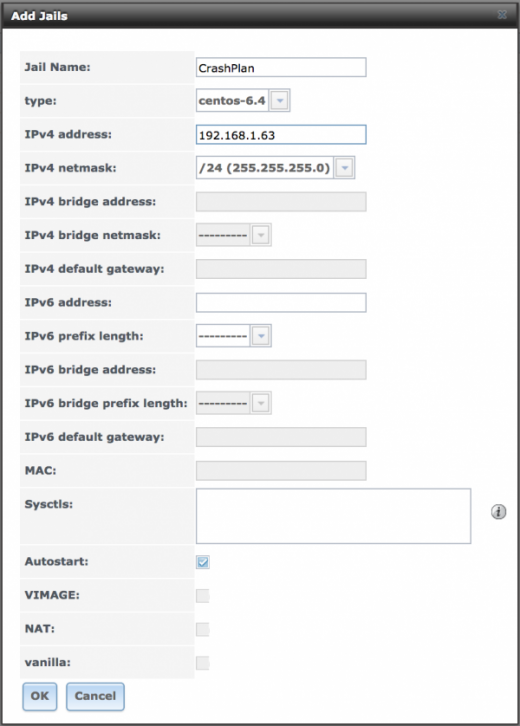The image size is (520, 726).
Task: Focus the Jail Name field
Action: point(281,68)
